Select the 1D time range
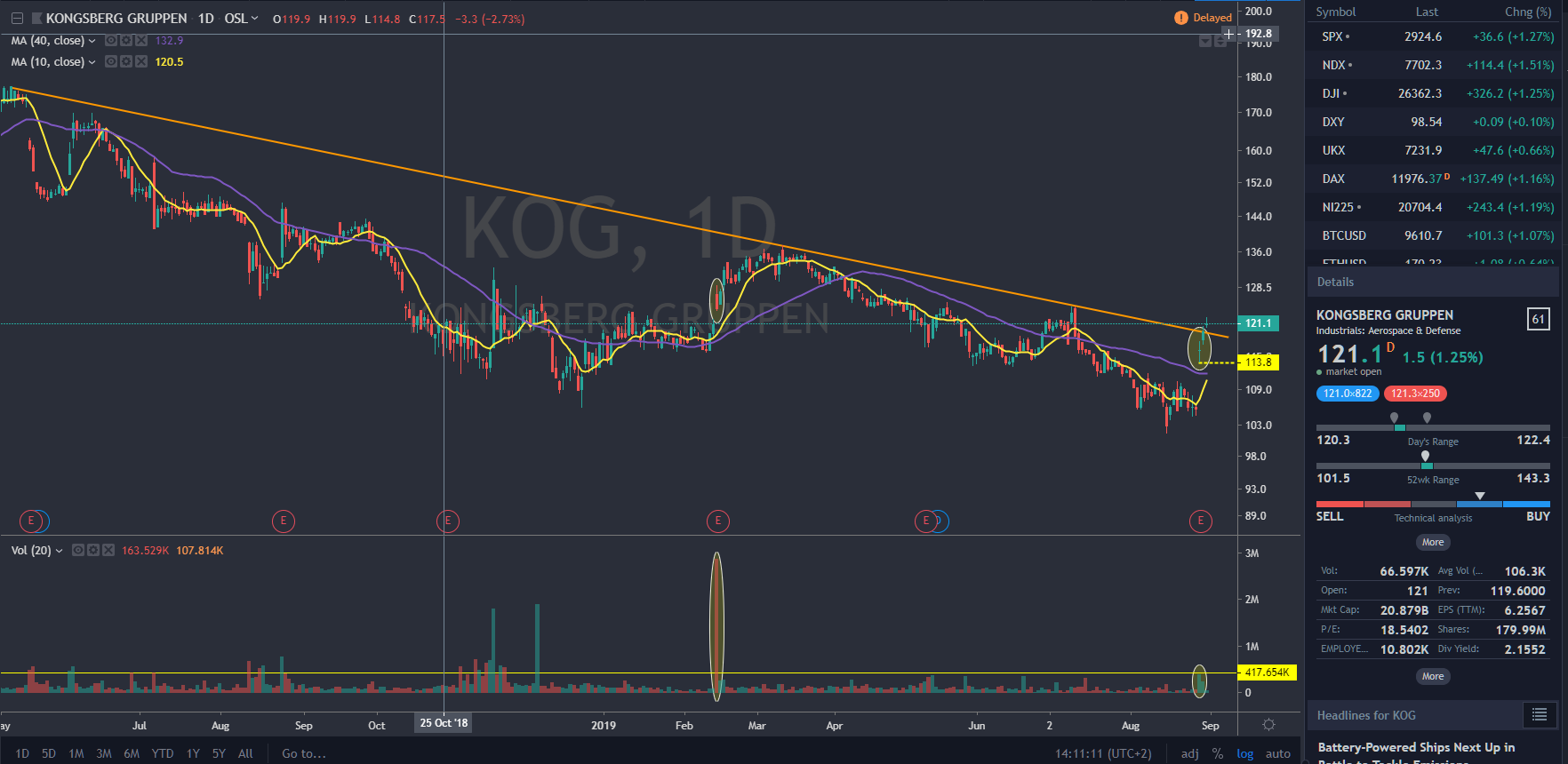Screen dimensions: 1568x764 [x=22, y=753]
